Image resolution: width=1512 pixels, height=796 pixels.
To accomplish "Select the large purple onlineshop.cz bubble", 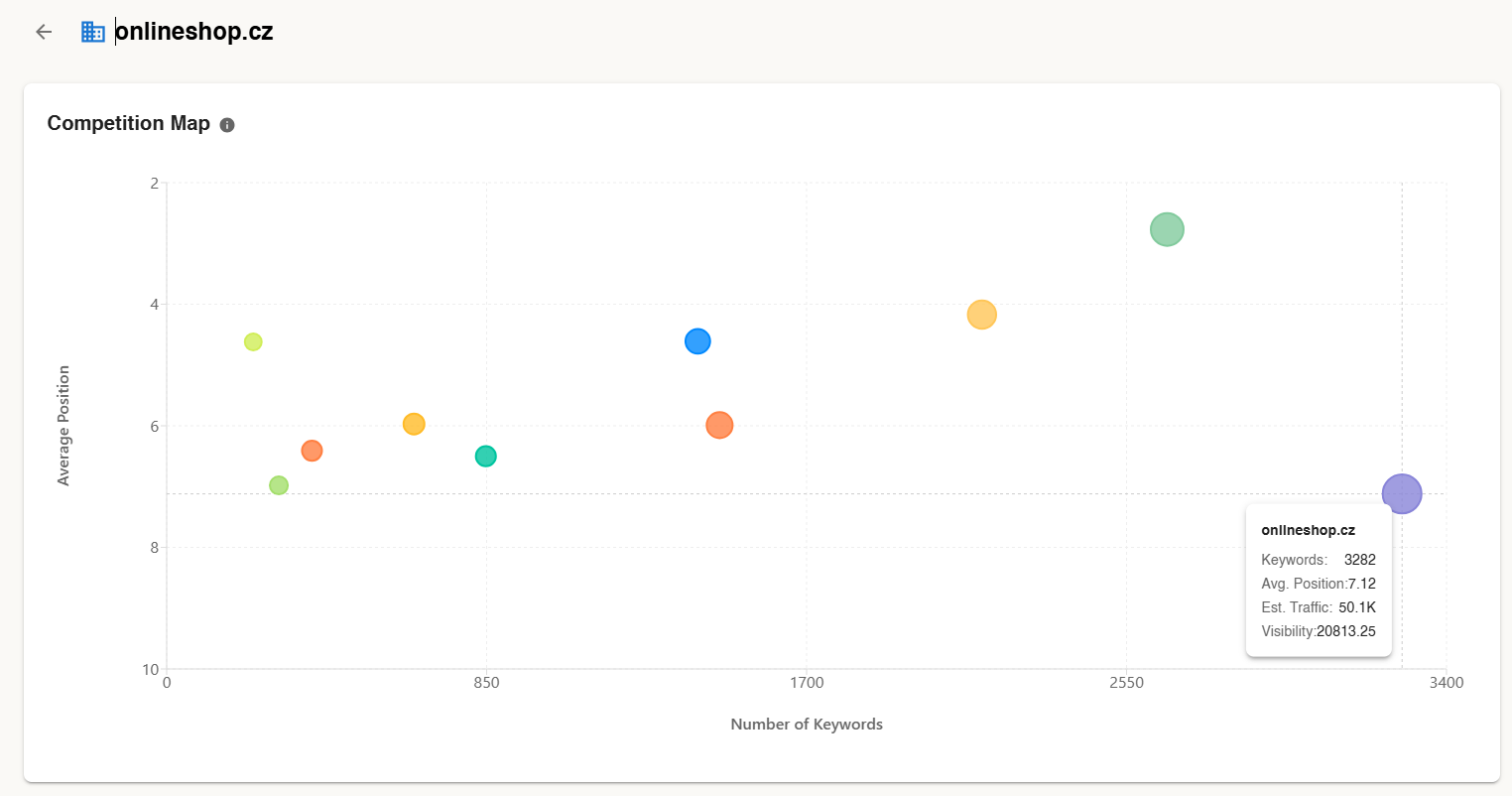I will 1401,493.
